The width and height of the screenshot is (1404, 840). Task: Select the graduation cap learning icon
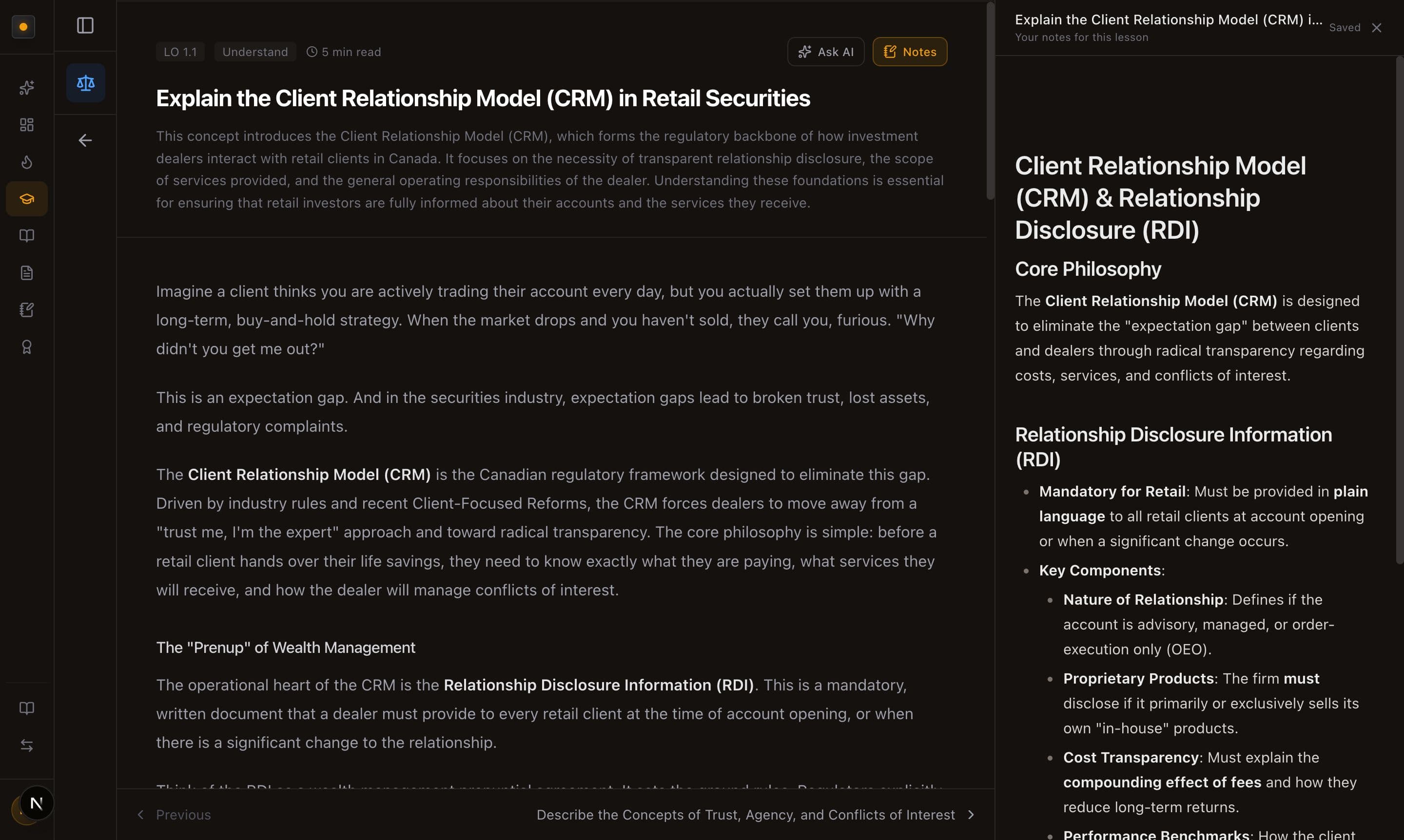pos(27,199)
